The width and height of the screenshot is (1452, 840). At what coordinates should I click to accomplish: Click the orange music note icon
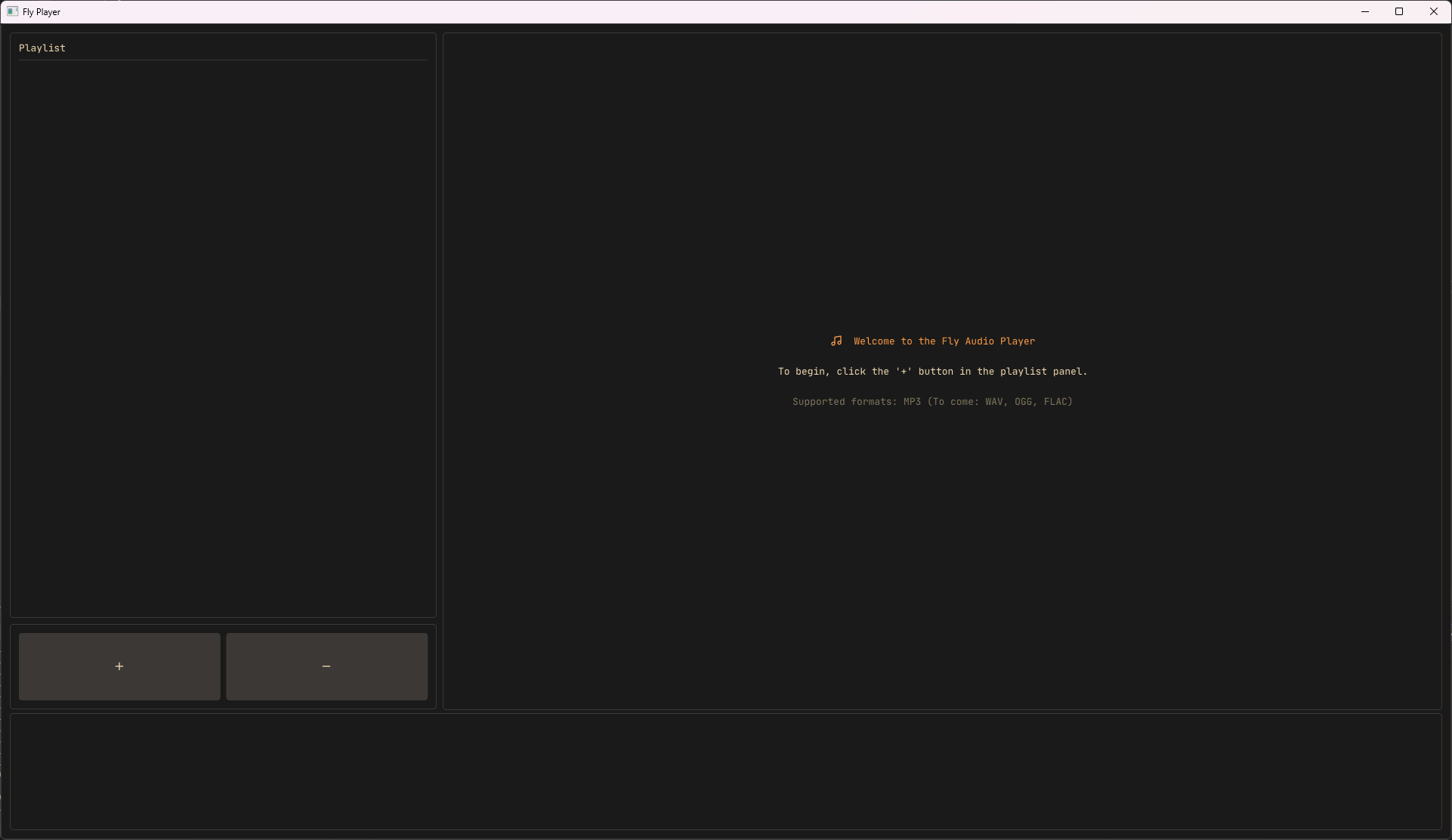coord(836,341)
